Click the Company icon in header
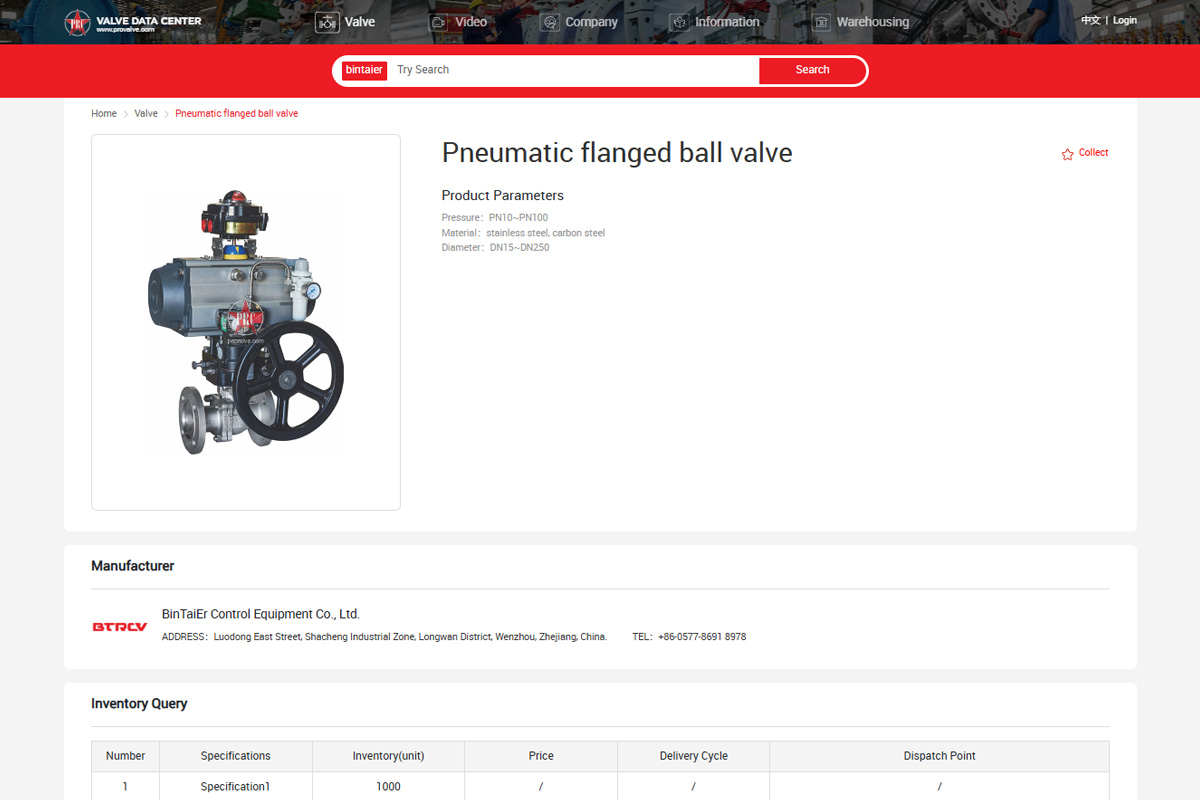 [549, 22]
